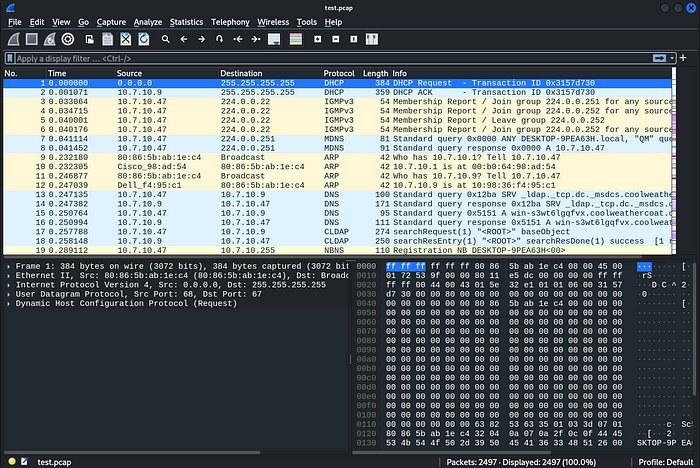700x468 pixels.
Task: Jump to the first packet
Action: click(x=238, y=39)
